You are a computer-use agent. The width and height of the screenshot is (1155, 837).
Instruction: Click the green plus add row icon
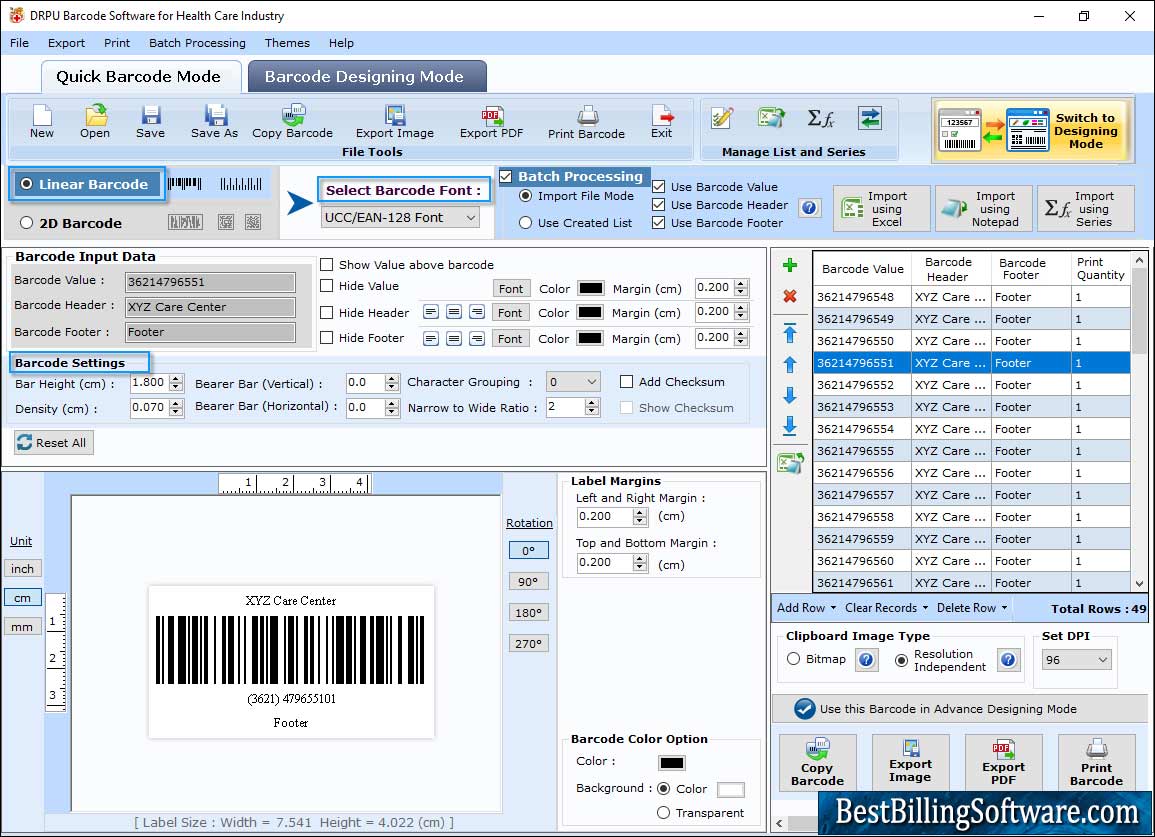[x=790, y=265]
